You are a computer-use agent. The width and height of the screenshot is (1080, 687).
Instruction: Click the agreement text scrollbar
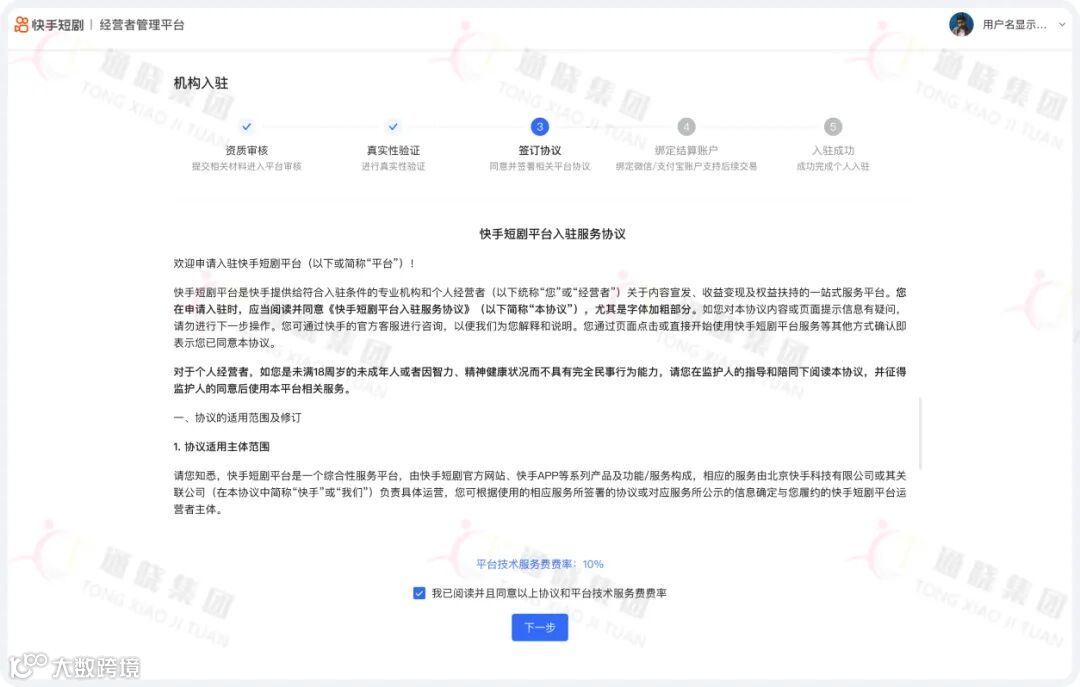pyautogui.click(x=920, y=434)
